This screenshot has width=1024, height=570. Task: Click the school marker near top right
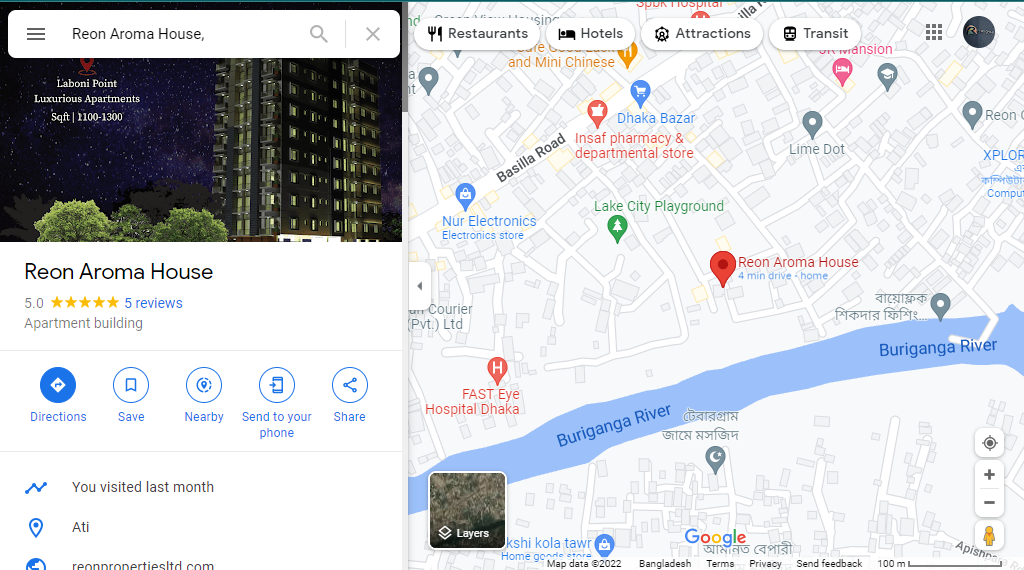(x=887, y=76)
